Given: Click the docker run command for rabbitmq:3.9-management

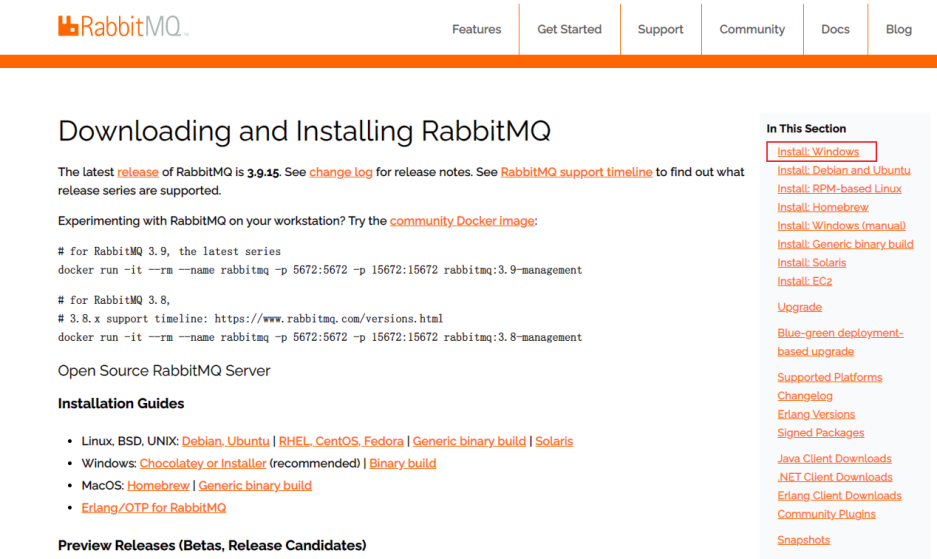Looking at the screenshot, I should click(320, 270).
